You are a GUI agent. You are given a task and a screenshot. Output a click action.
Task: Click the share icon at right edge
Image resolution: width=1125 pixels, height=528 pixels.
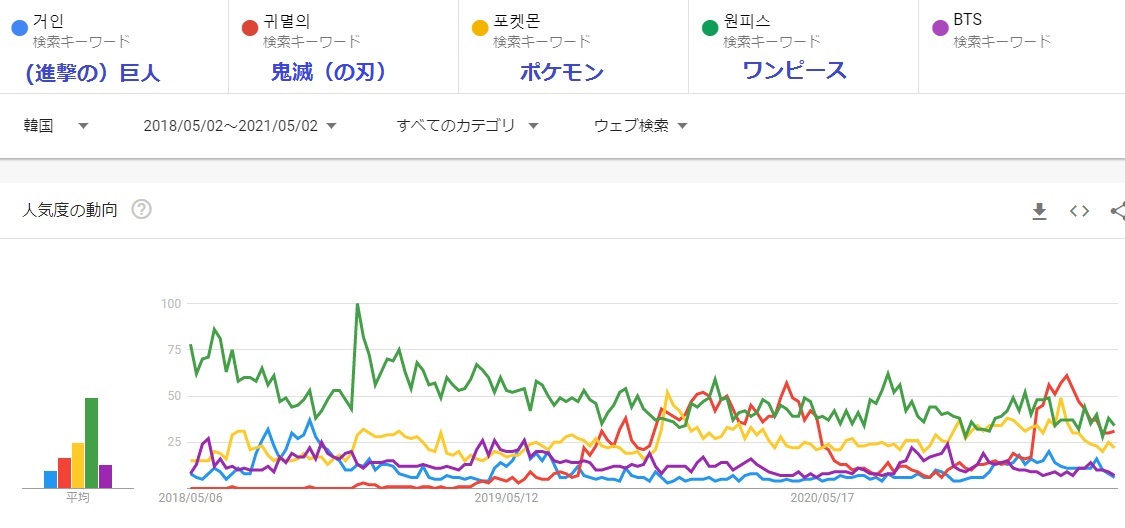click(x=1117, y=210)
